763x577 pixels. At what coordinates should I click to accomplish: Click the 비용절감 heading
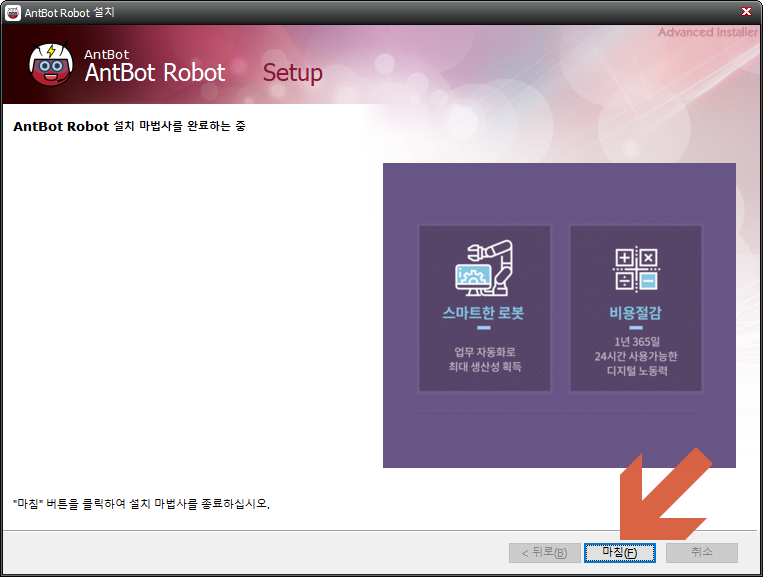pyautogui.click(x=636, y=312)
